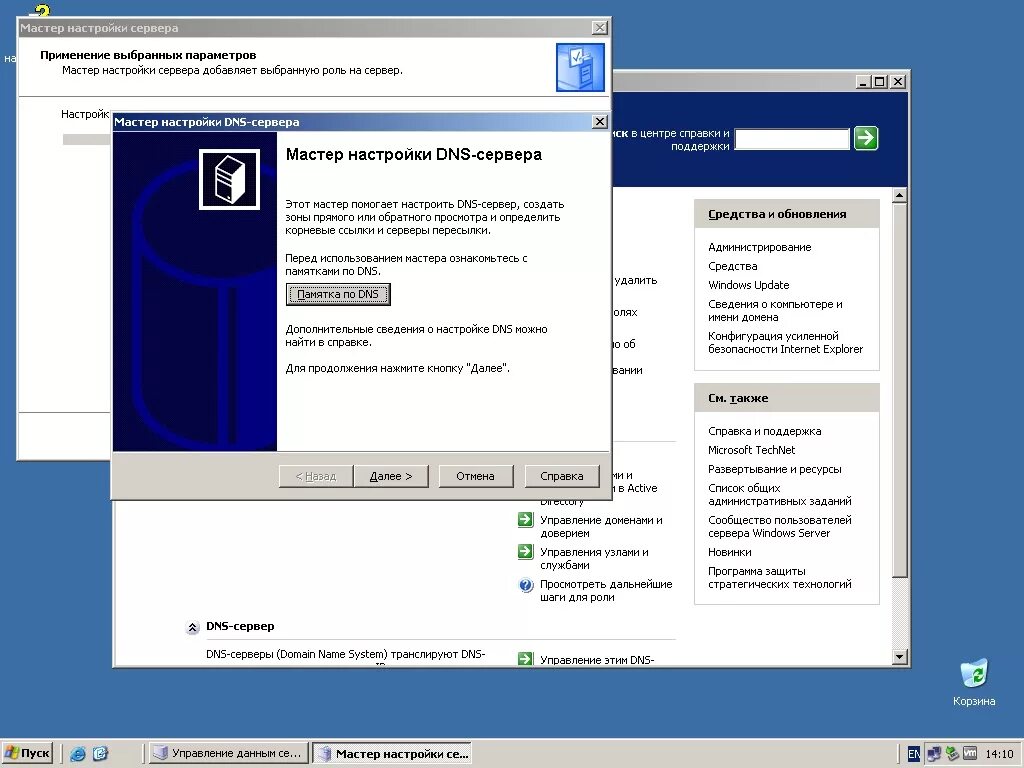Close the Управление данным сервером window
The height and width of the screenshot is (768, 1024).
pyautogui.click(x=898, y=82)
